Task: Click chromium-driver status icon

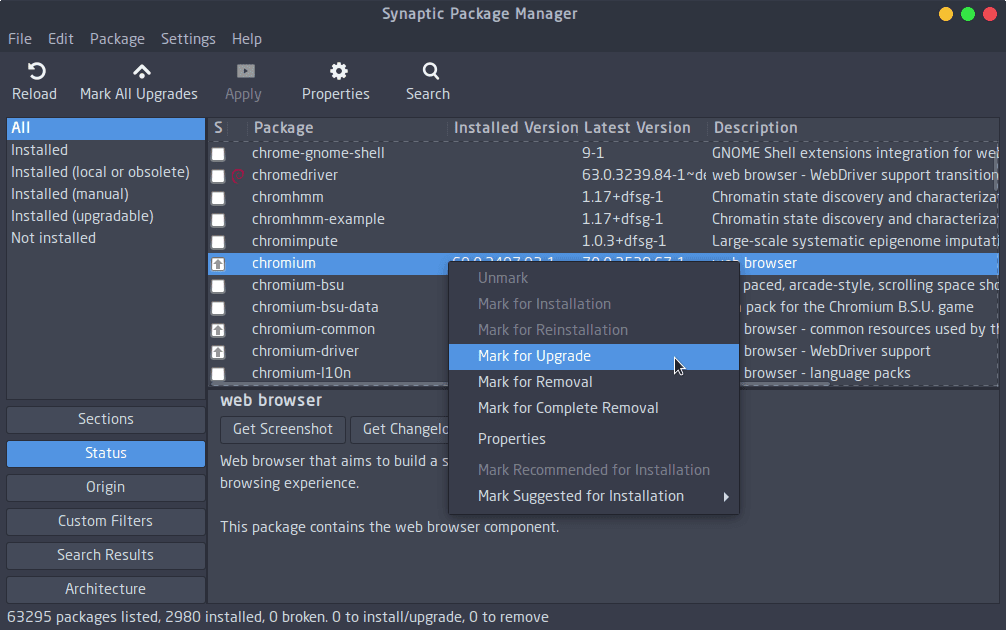Action: 218,352
